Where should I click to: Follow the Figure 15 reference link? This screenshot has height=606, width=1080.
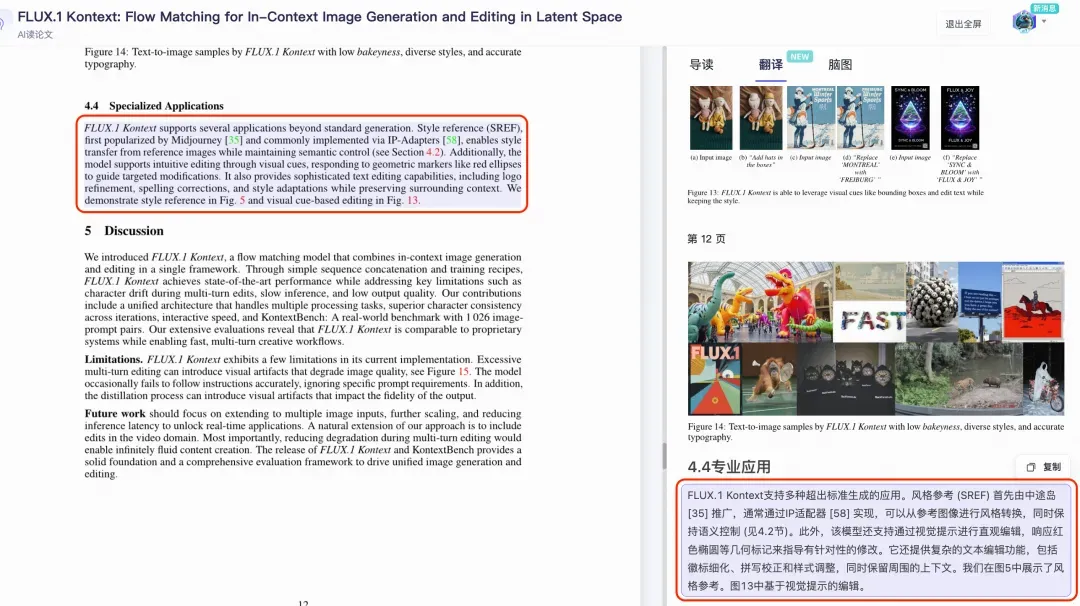pos(464,371)
